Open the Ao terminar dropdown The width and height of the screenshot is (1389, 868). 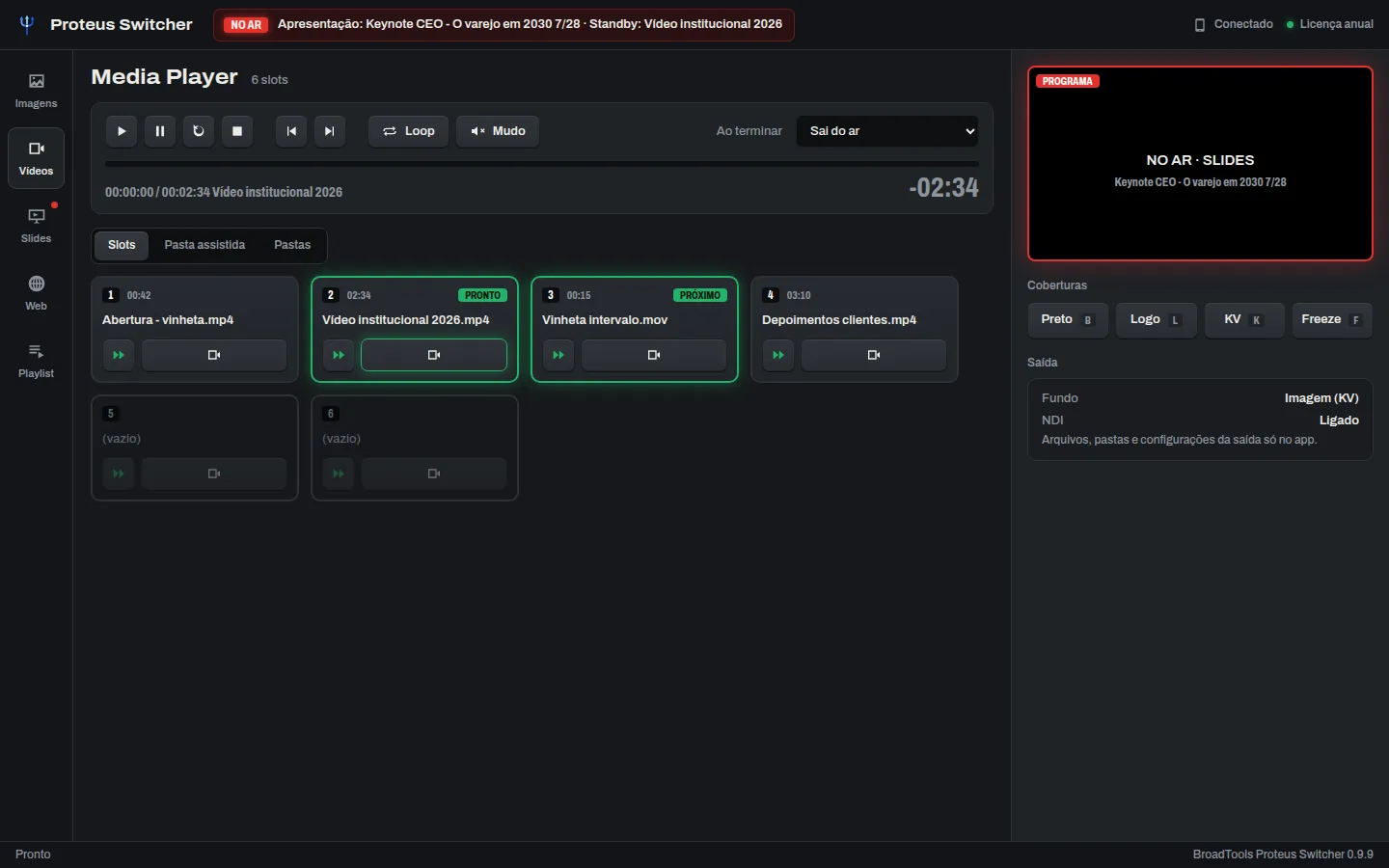point(887,131)
